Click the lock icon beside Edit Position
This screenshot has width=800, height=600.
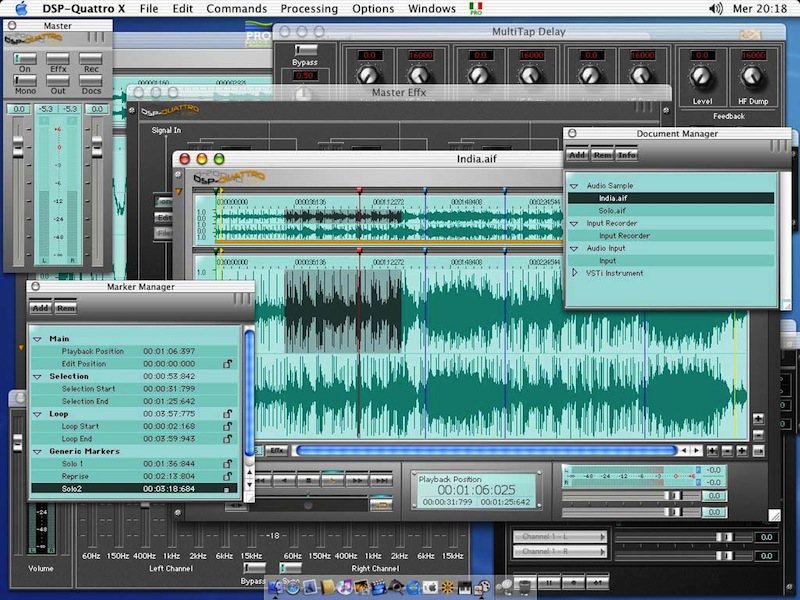click(228, 364)
